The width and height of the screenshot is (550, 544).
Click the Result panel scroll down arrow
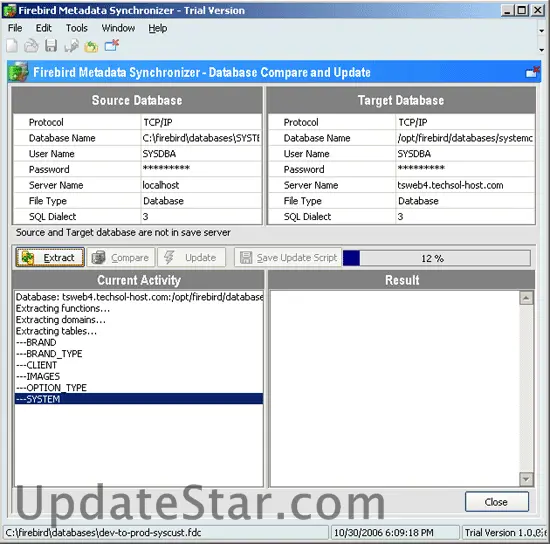(x=526, y=479)
